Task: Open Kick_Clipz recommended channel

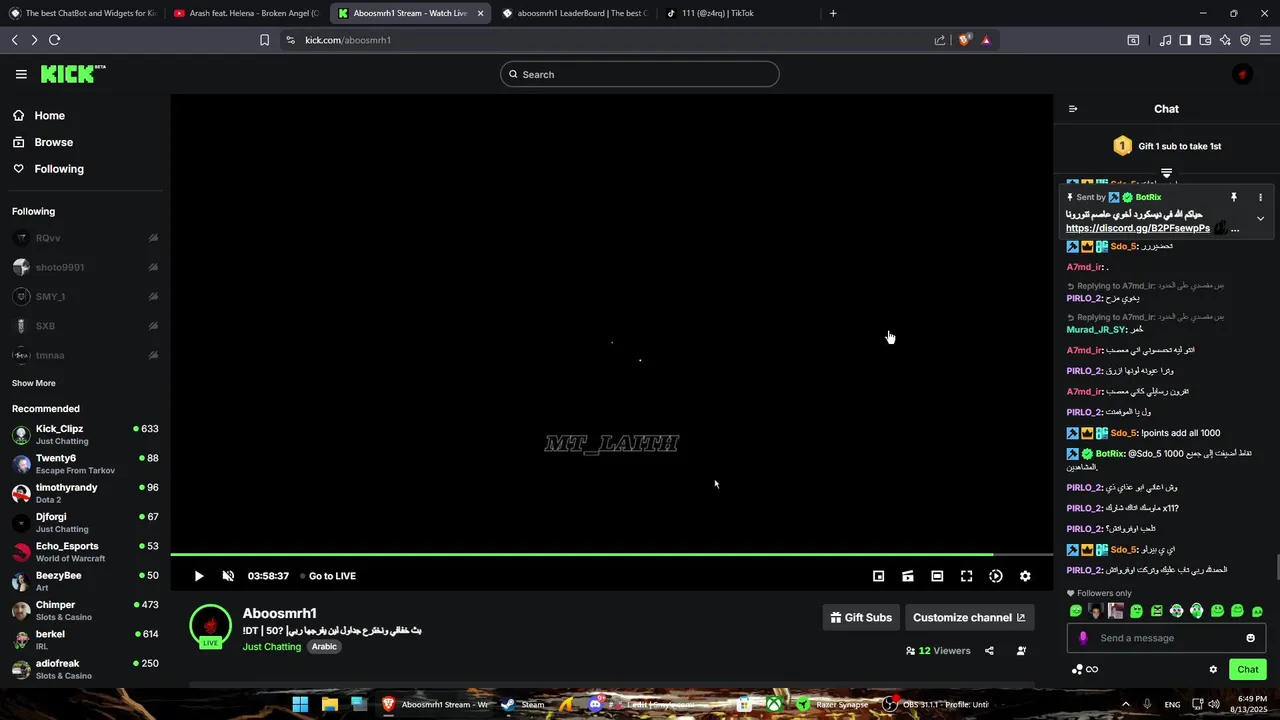Action: click(85, 434)
